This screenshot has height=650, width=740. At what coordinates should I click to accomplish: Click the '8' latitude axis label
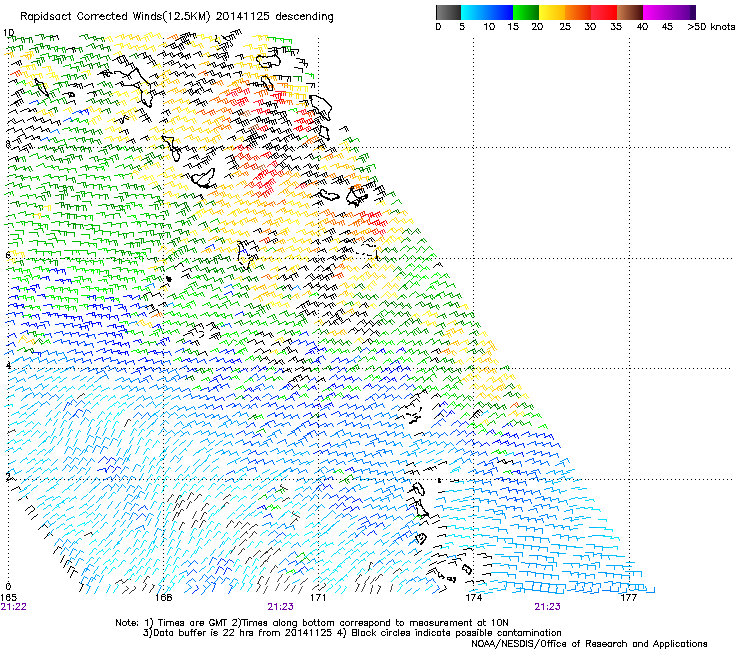coord(8,144)
